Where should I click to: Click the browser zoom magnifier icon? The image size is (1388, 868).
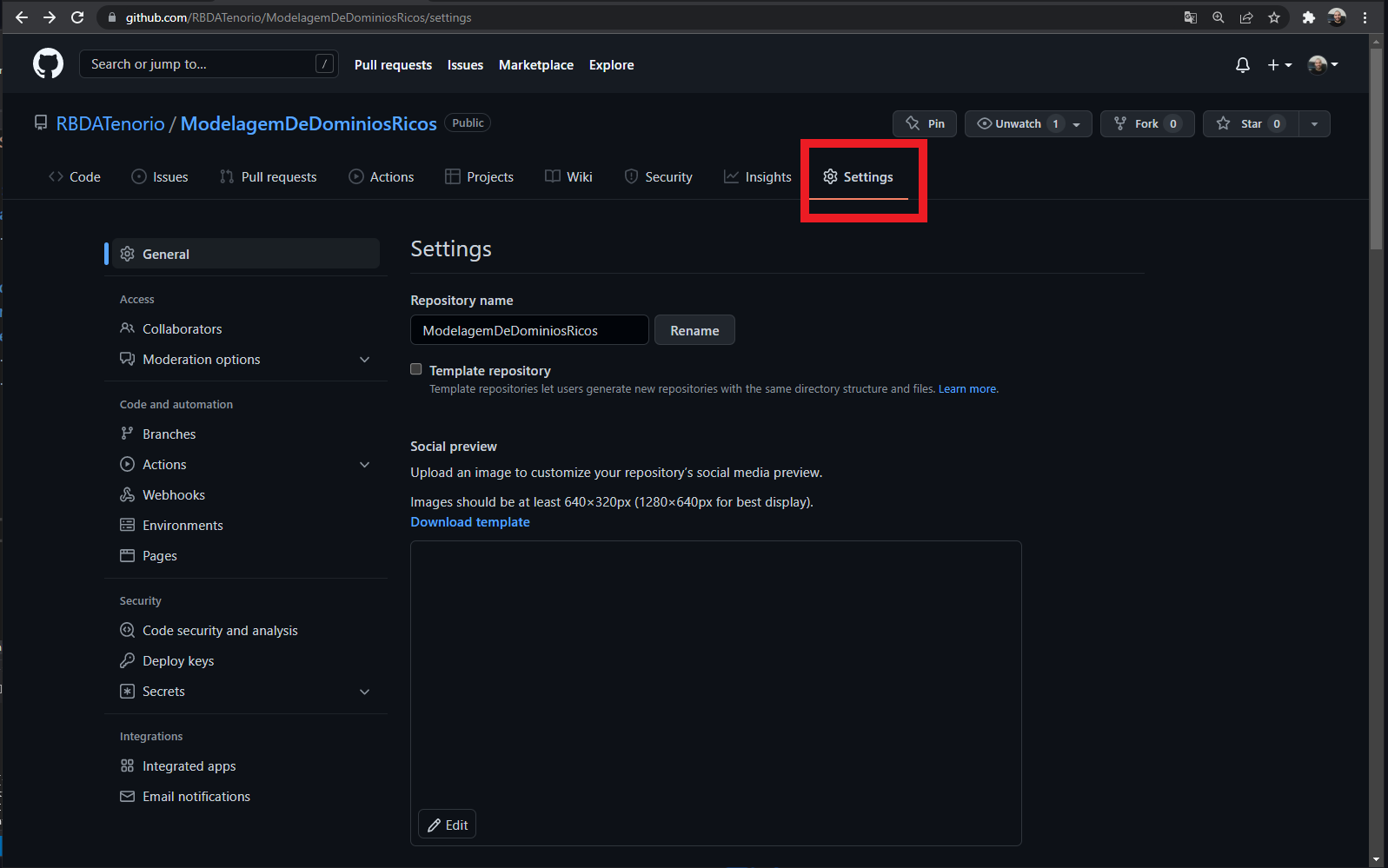point(1219,17)
